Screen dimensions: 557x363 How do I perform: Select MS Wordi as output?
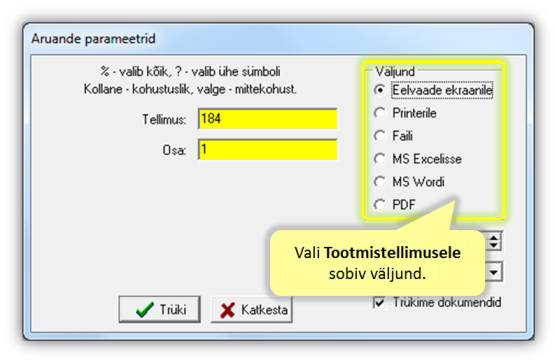click(x=380, y=182)
